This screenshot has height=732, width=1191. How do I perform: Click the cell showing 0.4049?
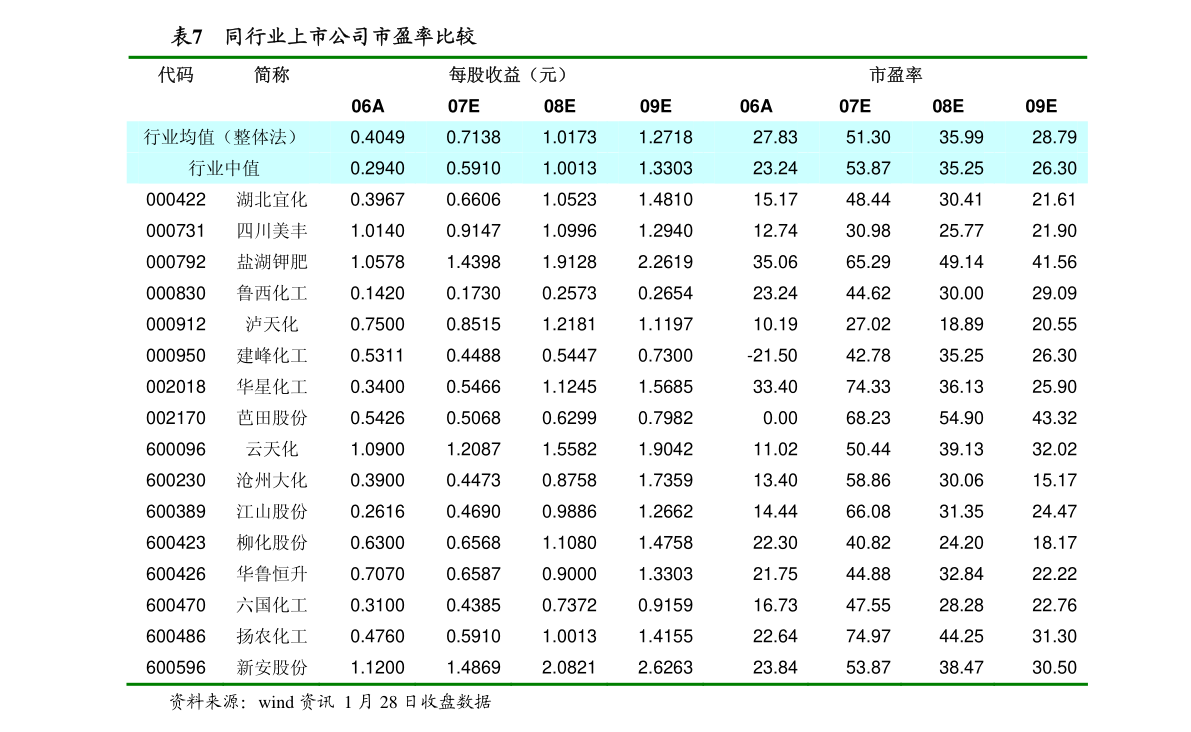[377, 137]
